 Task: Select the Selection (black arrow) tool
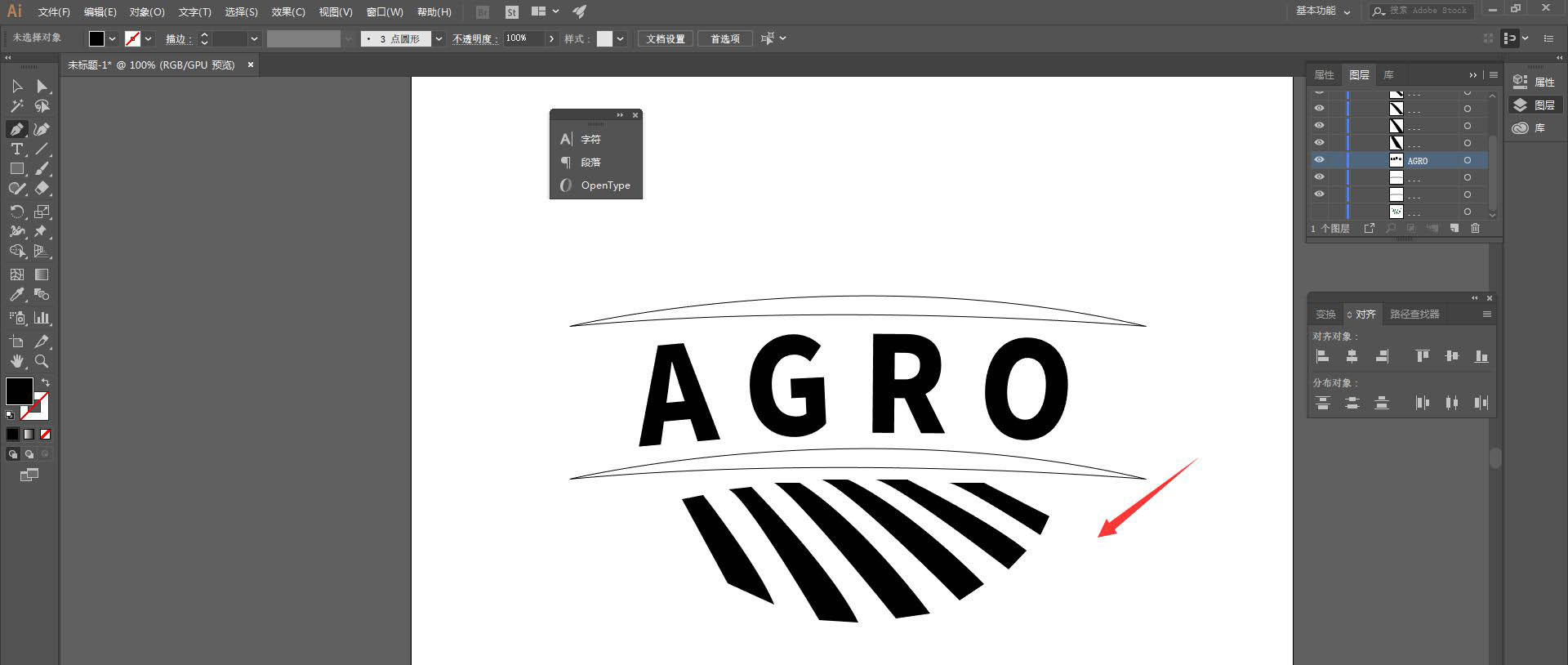coord(16,86)
